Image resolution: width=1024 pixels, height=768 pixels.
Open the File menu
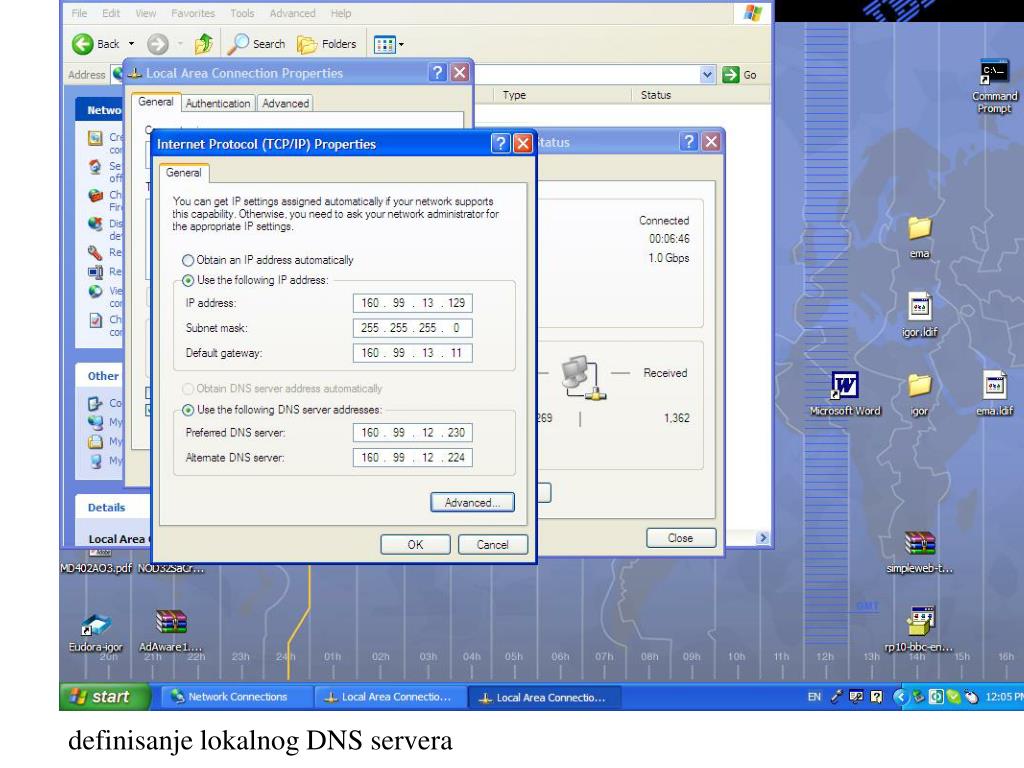point(79,13)
